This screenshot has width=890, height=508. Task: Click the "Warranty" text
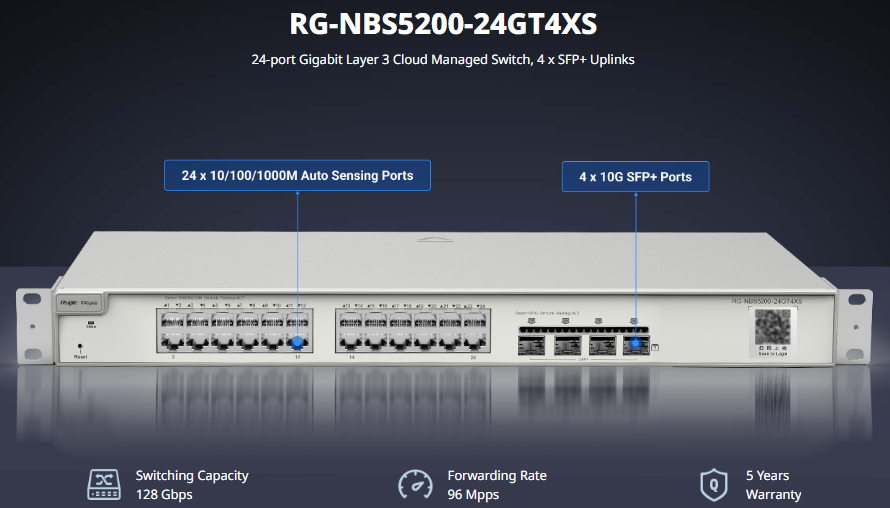774,494
